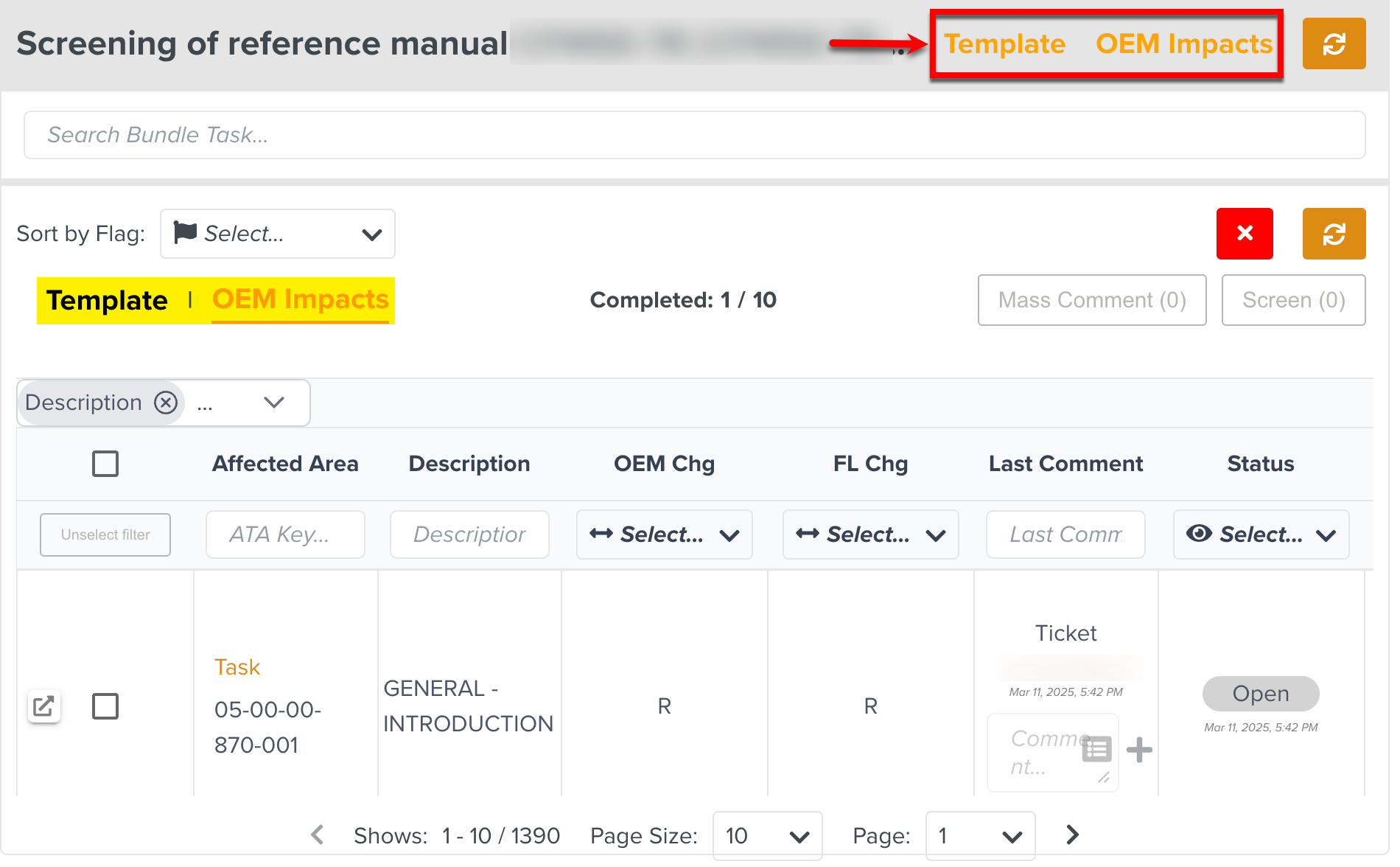Click the red X clear button
The image size is (1400, 867).
1244,234
